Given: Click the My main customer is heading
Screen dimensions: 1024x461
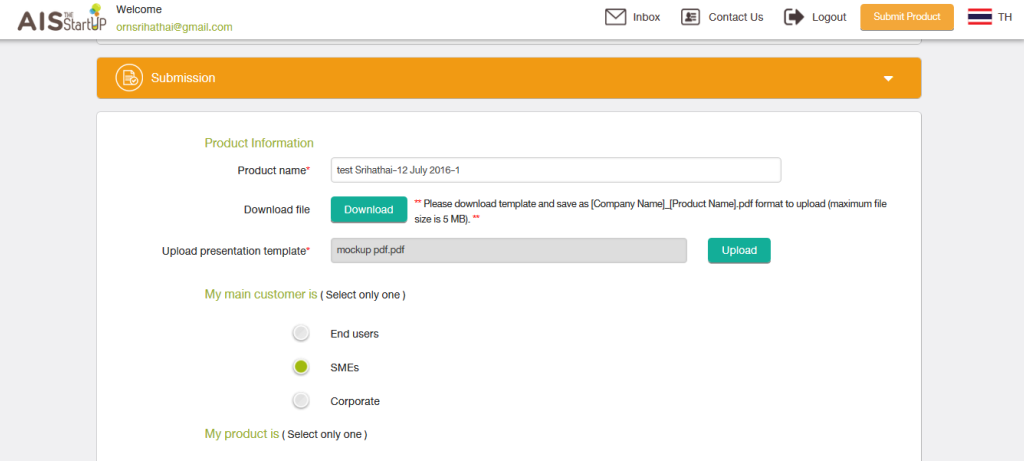Looking at the screenshot, I should point(261,294).
